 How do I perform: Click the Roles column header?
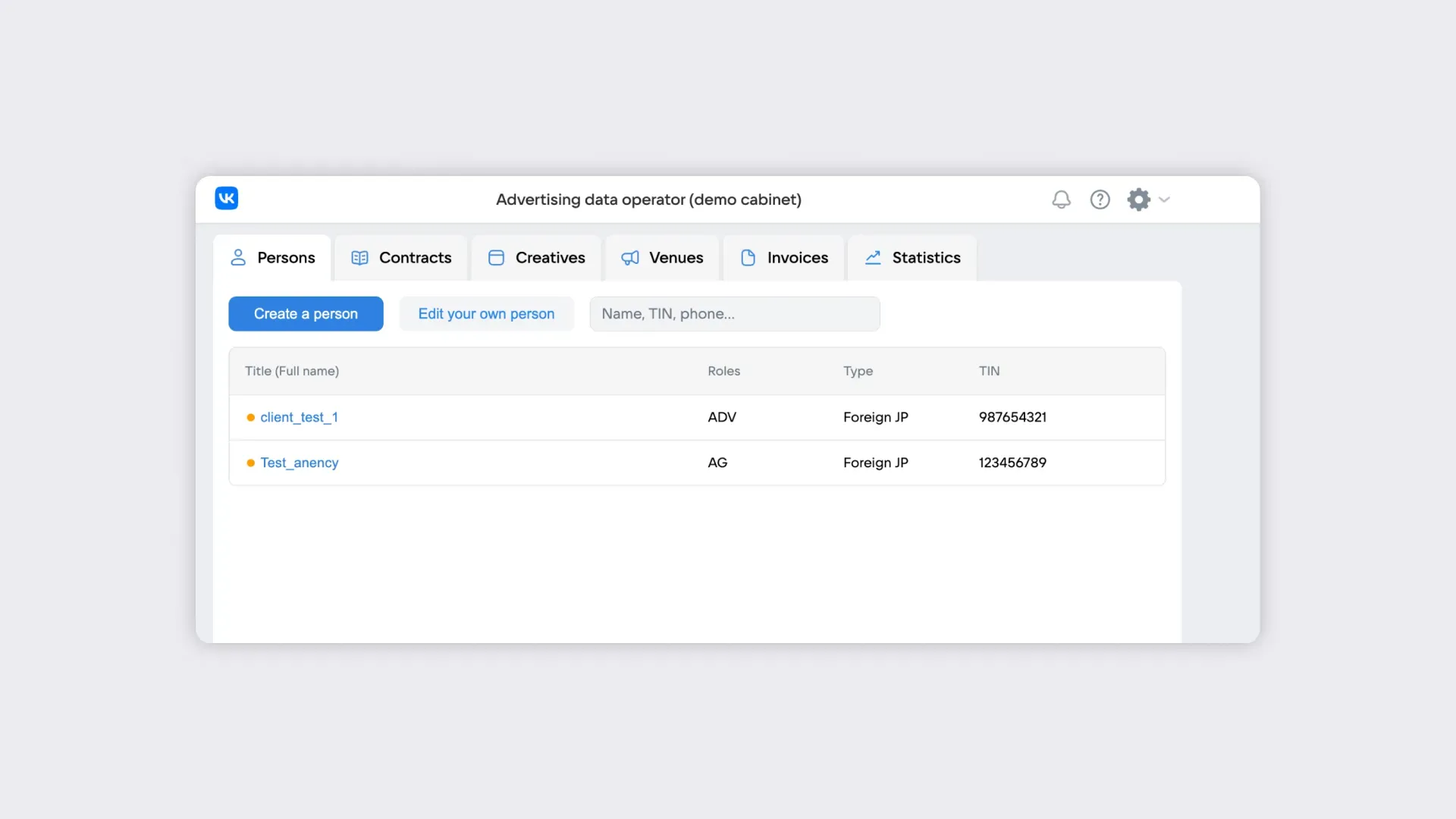point(723,371)
